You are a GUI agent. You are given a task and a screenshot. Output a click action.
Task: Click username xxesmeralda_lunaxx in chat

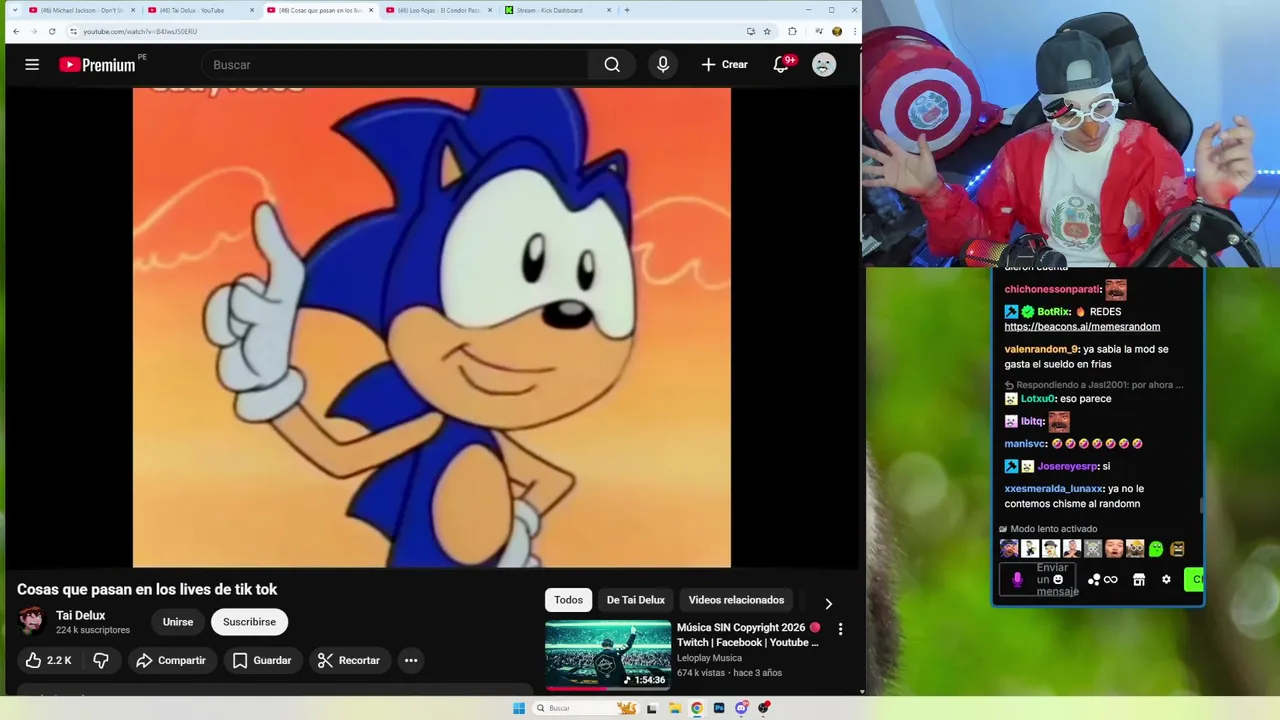tap(1053, 489)
